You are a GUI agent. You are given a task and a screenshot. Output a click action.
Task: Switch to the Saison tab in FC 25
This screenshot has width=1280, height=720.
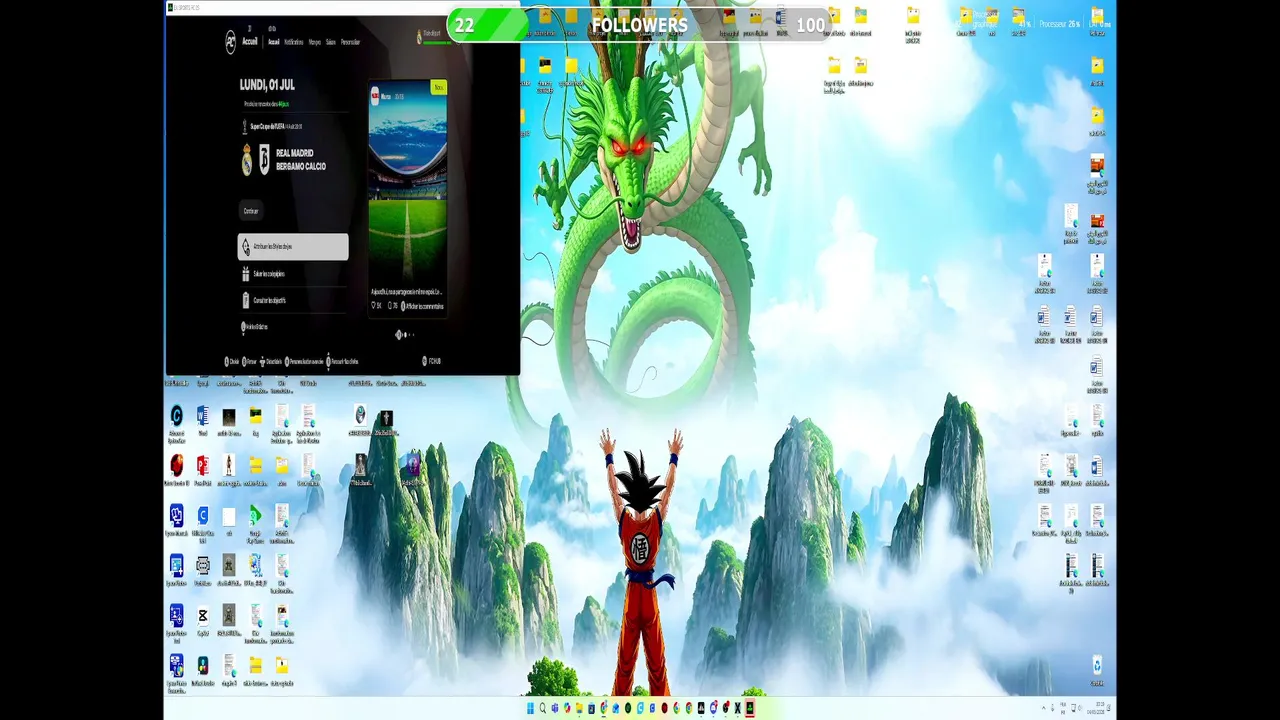(x=331, y=42)
